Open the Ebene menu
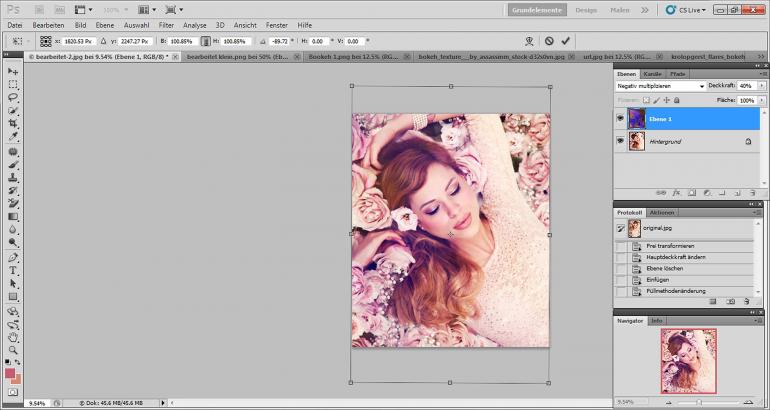Viewport: 770px width, 410px height. (x=105, y=25)
